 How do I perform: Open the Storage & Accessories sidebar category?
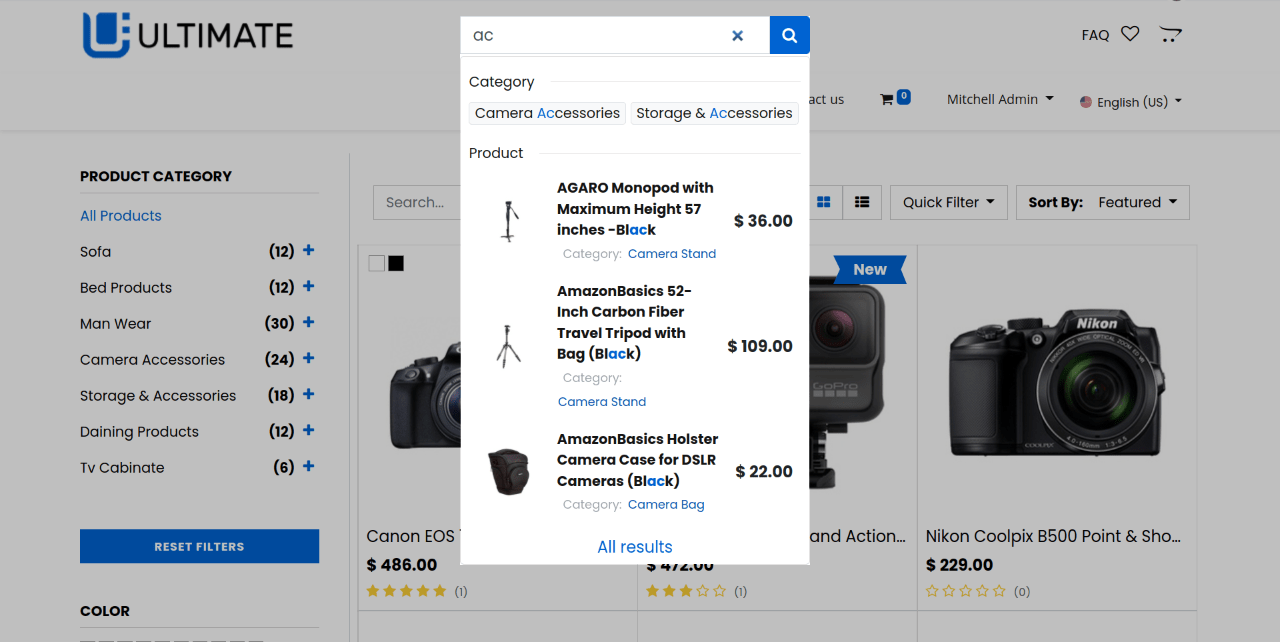point(158,395)
